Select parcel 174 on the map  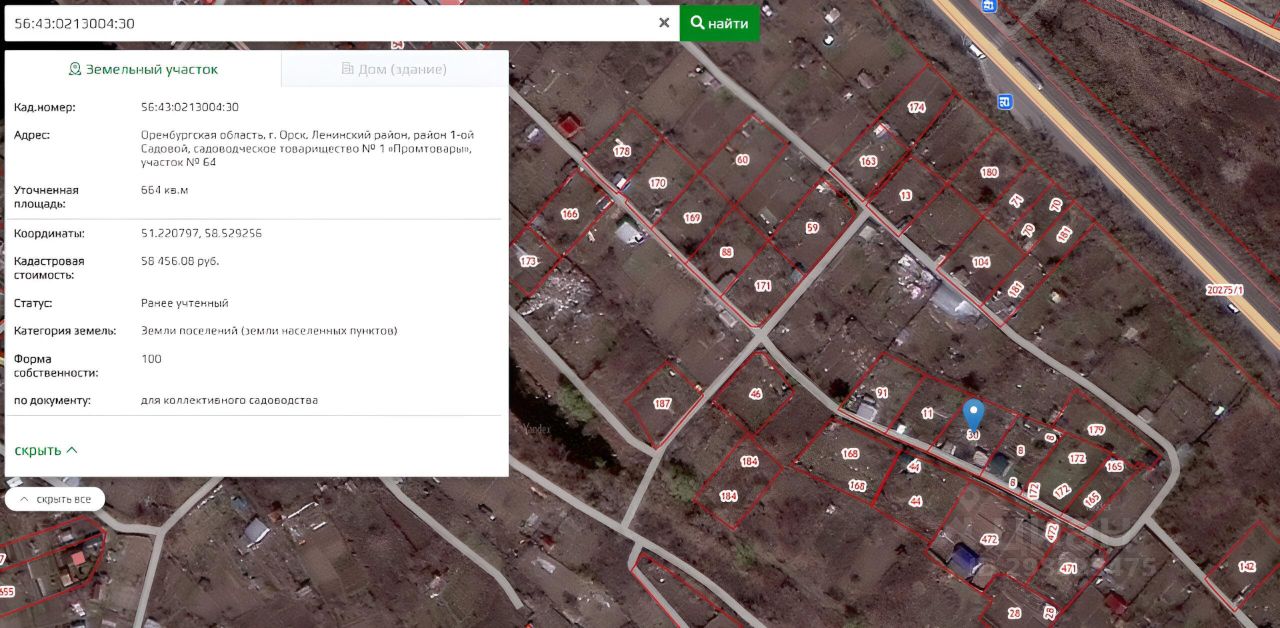[x=916, y=107]
